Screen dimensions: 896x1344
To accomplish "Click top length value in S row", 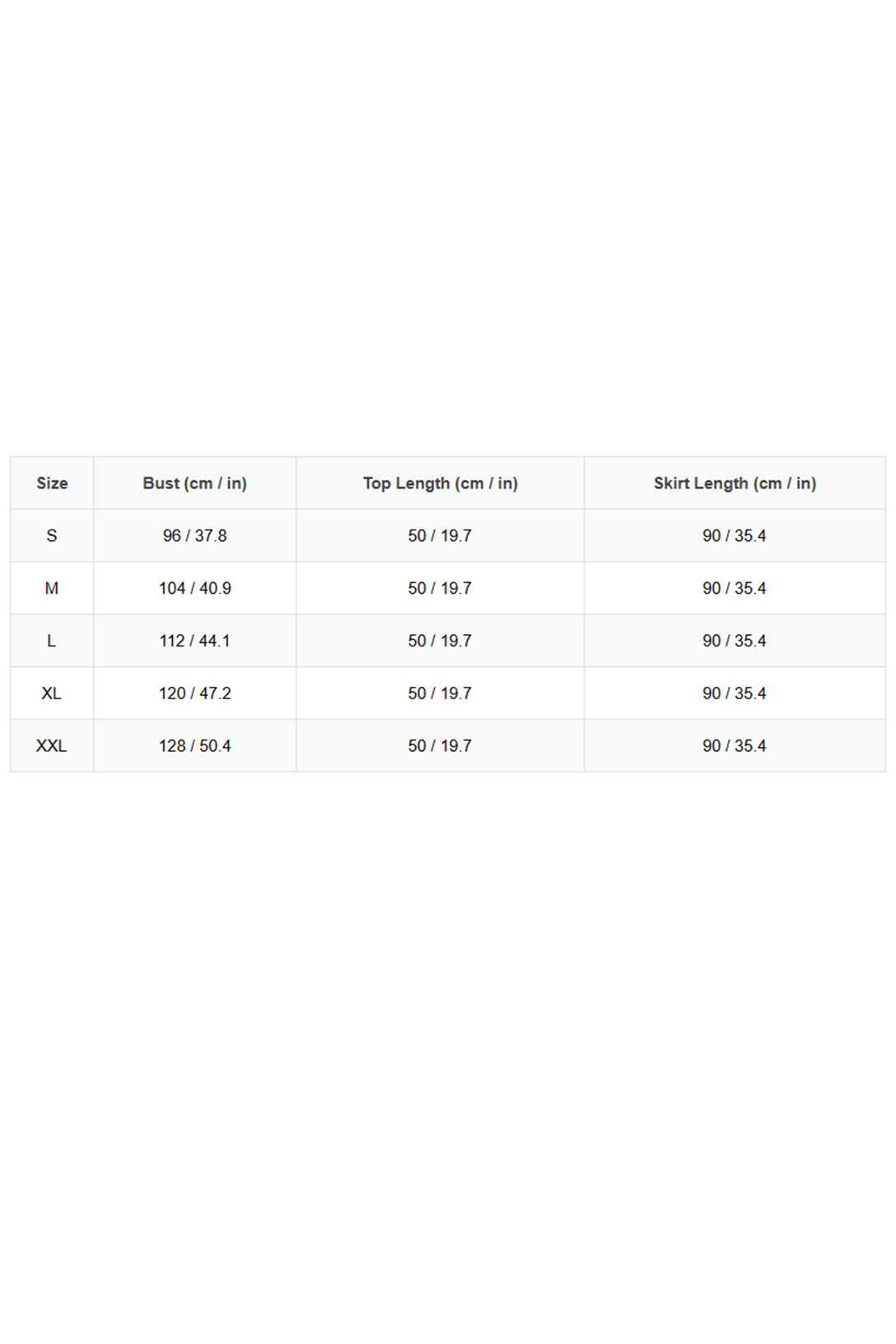I will [x=440, y=536].
